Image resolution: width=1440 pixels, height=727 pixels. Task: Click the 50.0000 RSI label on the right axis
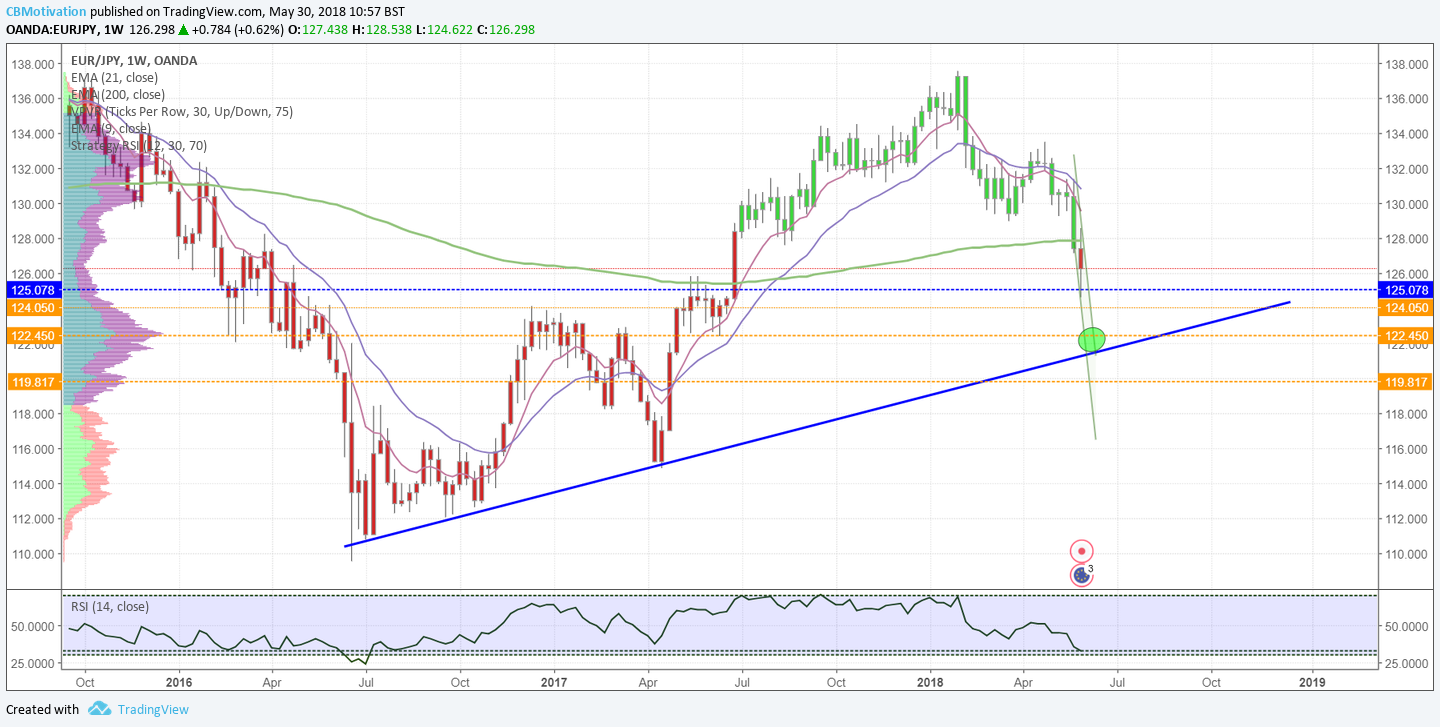coord(1407,626)
